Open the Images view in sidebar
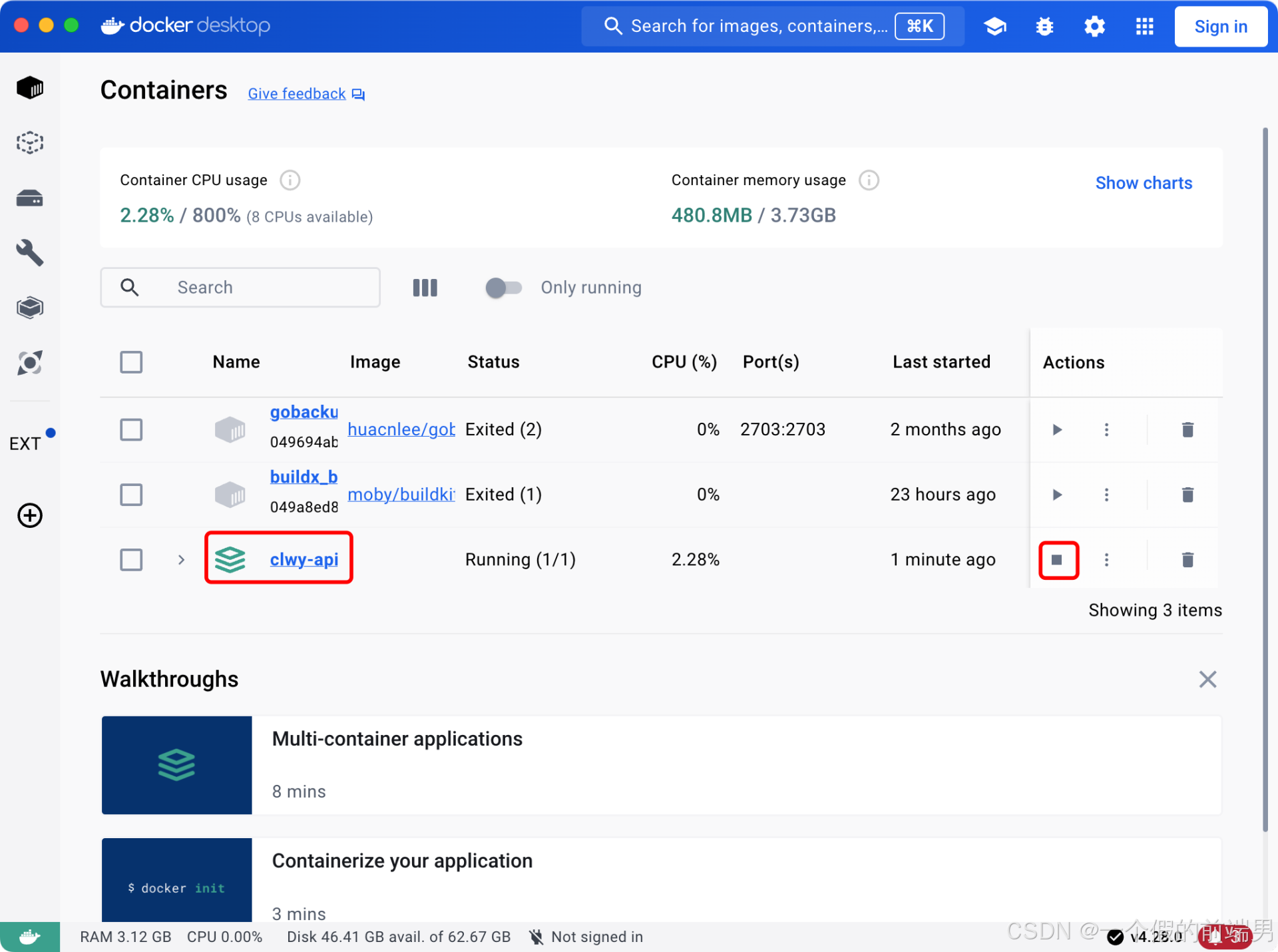Viewport: 1278px width, 952px height. point(30,142)
